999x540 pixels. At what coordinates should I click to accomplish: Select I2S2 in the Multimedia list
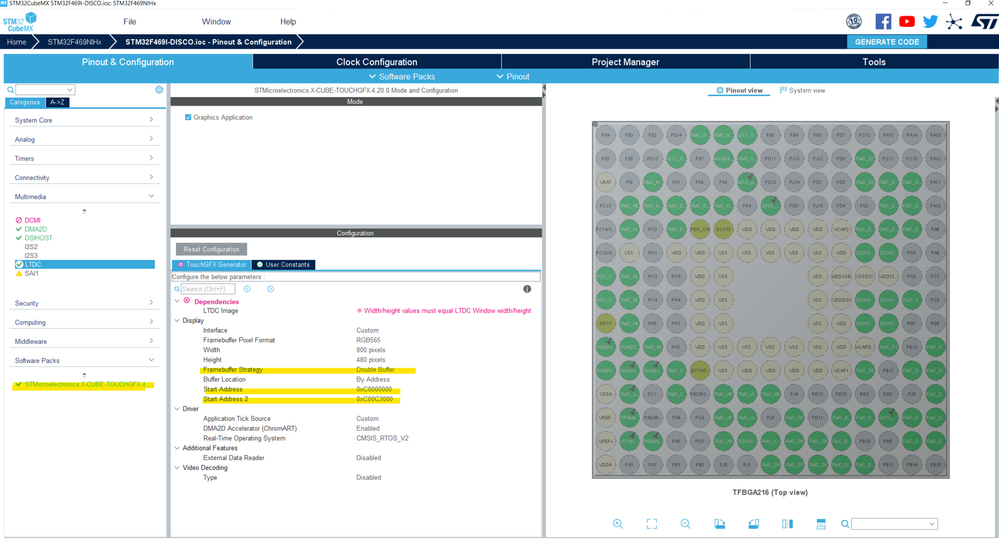tap(31, 246)
